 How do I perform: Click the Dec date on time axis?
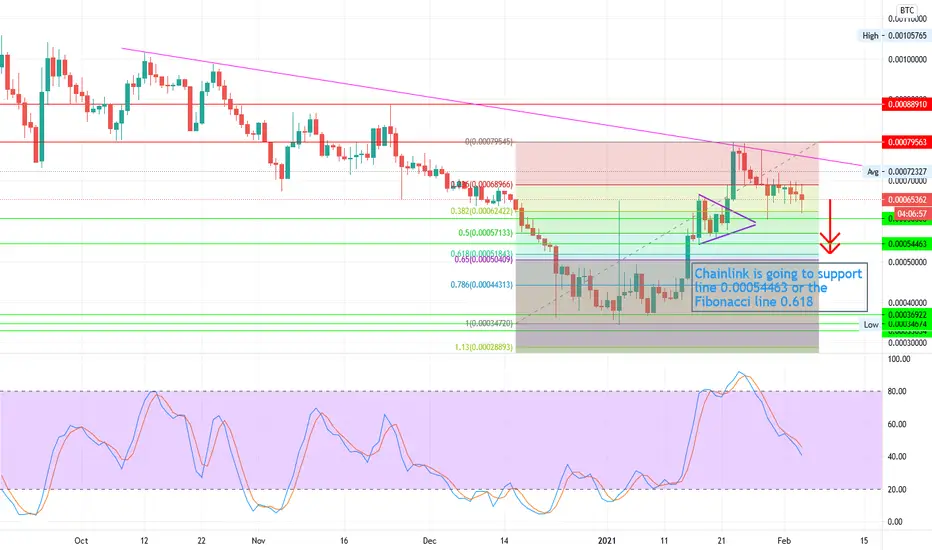click(x=429, y=540)
